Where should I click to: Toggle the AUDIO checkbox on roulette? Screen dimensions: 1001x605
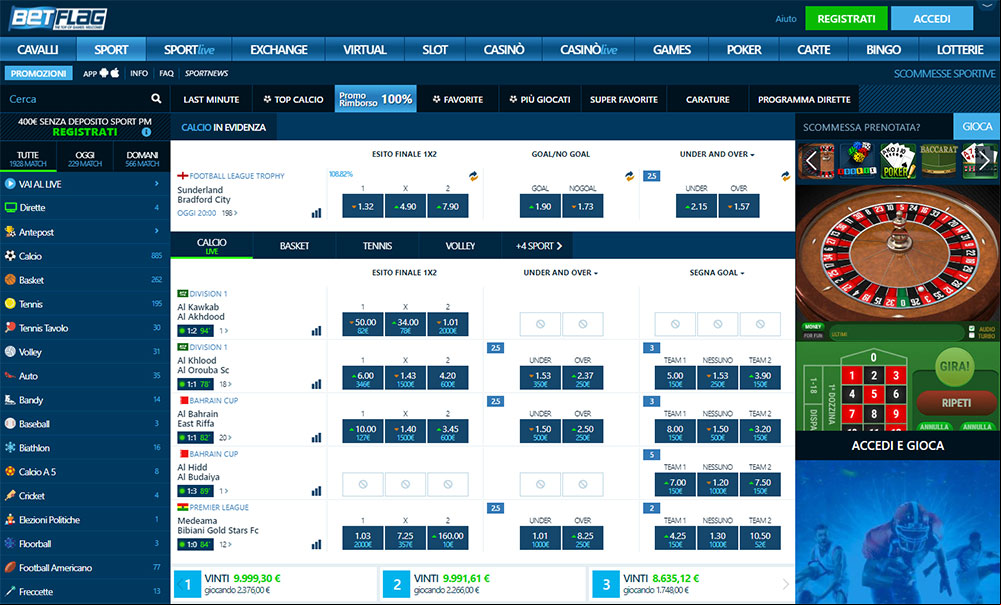pyautogui.click(x=972, y=328)
